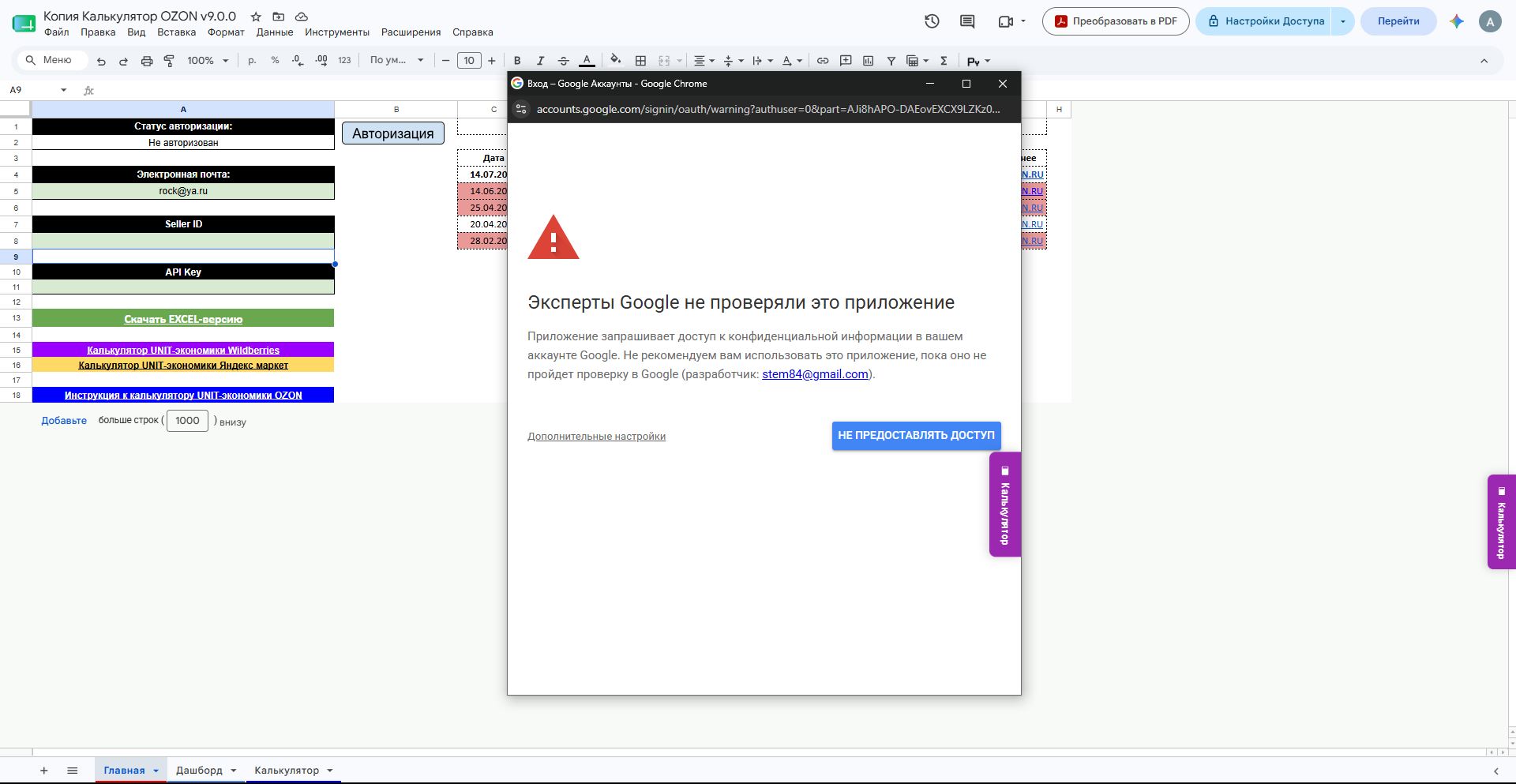Open the functions (sigma) menu

[944, 61]
